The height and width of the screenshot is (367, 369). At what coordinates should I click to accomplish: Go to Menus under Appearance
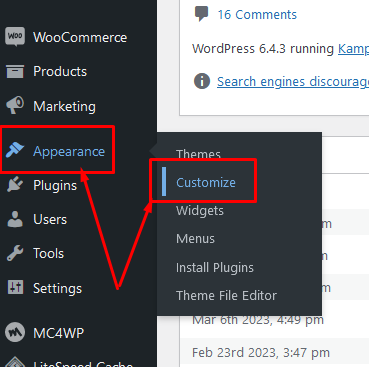(195, 239)
